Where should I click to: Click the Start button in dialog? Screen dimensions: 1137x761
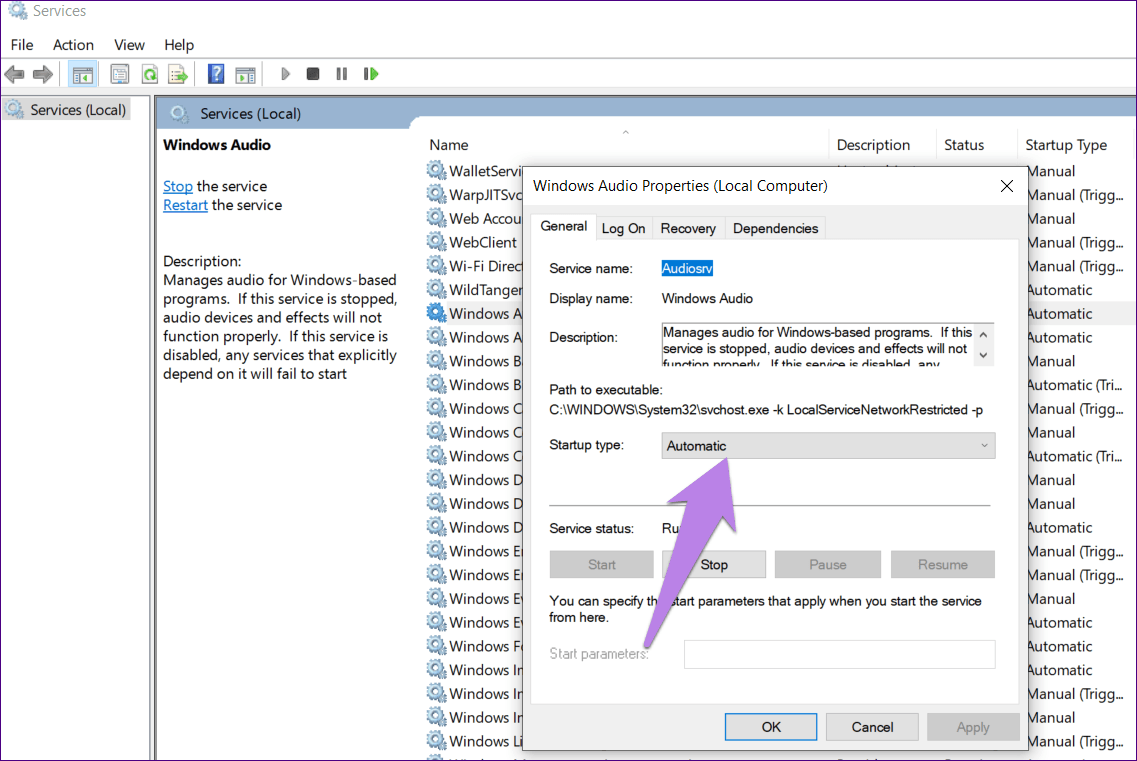click(602, 564)
